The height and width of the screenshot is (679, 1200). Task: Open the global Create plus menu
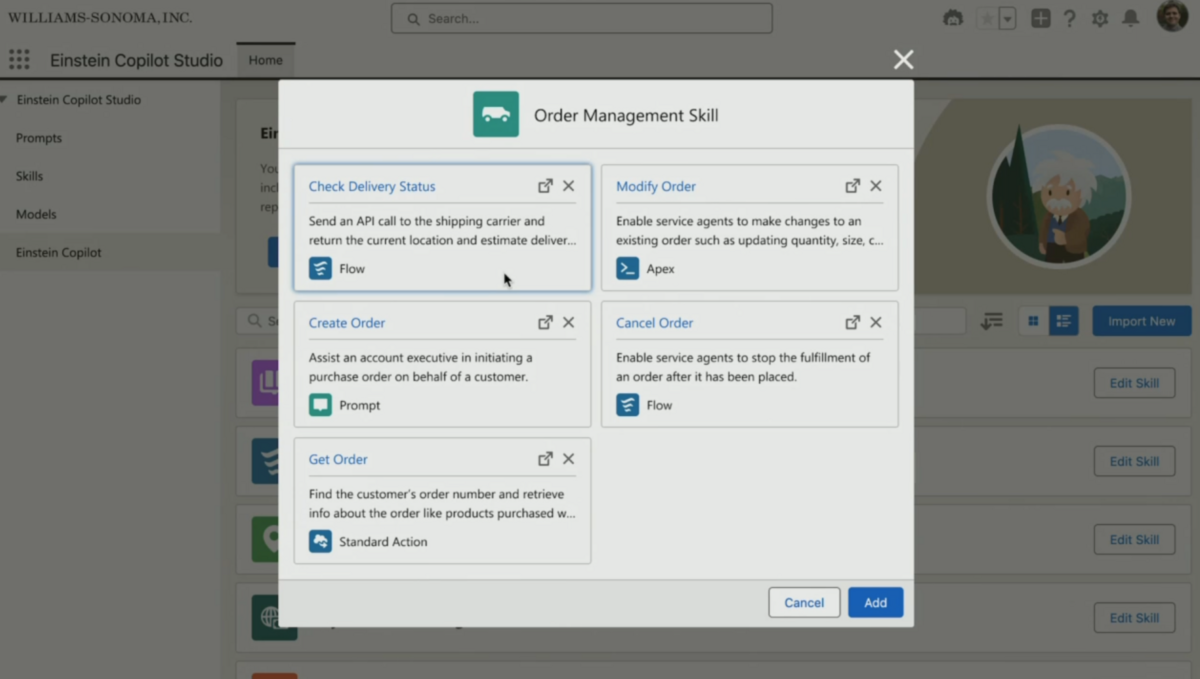1040,18
